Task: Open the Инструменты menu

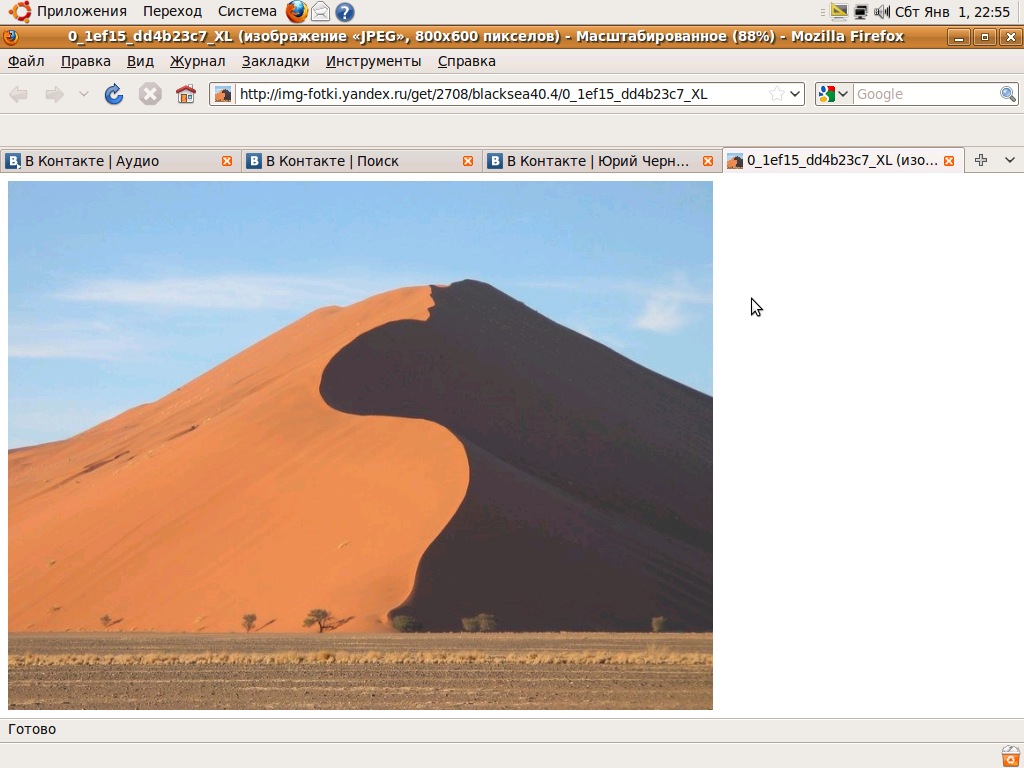Action: [x=373, y=61]
